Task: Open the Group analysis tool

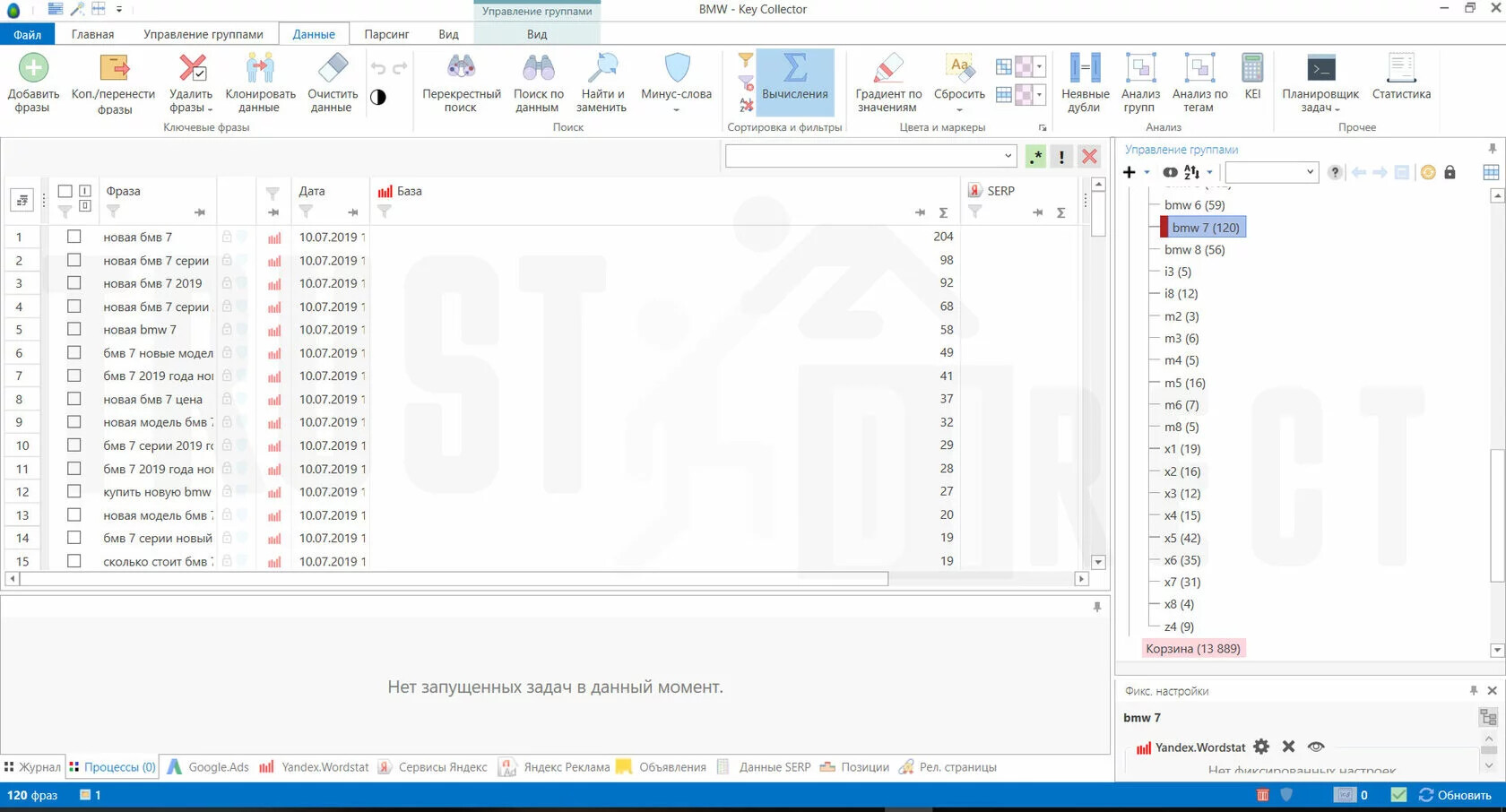Action: 1140,82
